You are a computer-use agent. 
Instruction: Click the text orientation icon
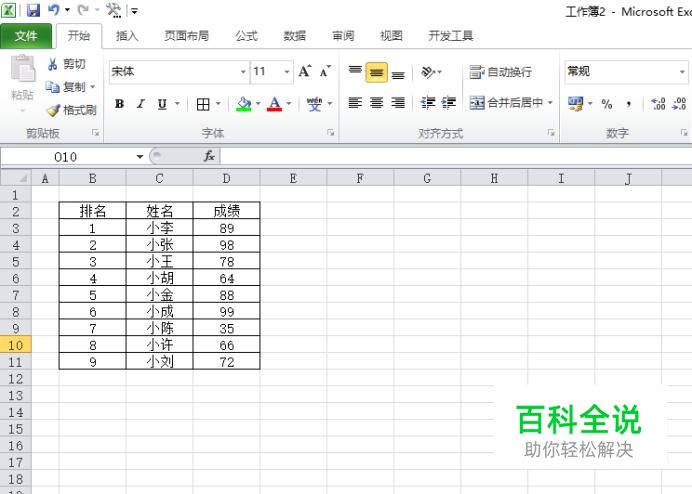[x=428, y=72]
